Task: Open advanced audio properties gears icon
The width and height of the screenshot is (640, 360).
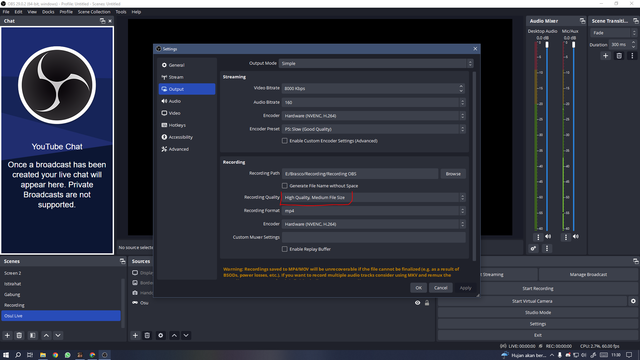Action: coord(533,249)
